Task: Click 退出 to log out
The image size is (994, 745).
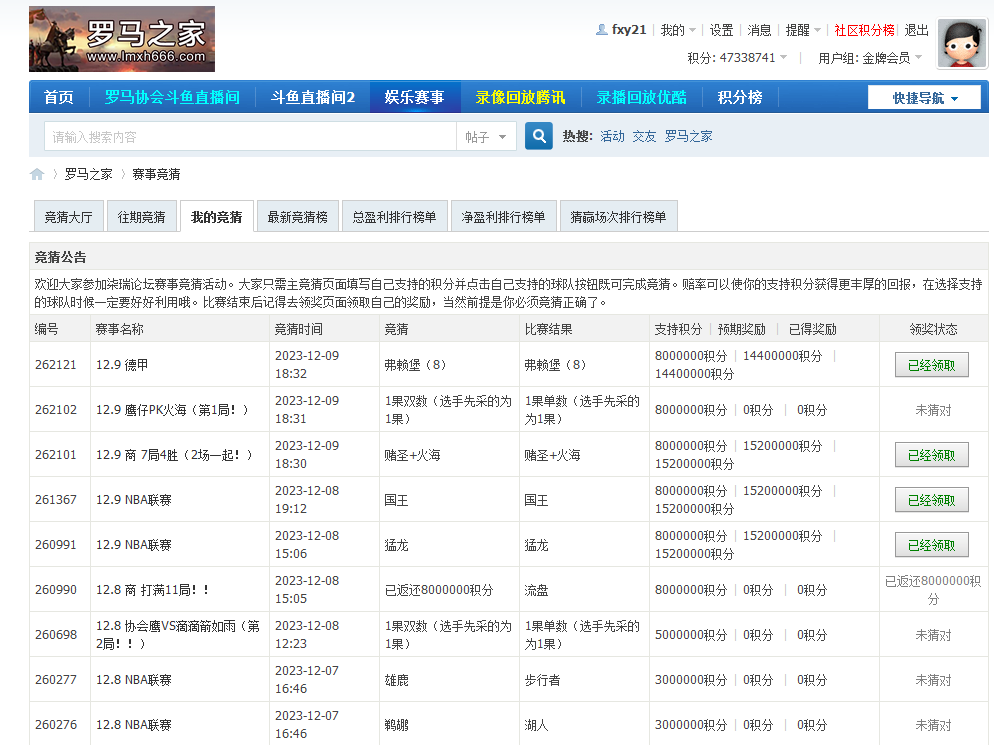Action: 916,29
